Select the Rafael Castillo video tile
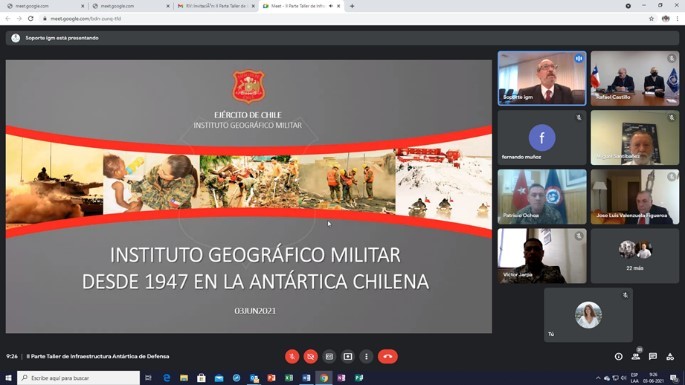 635,78
